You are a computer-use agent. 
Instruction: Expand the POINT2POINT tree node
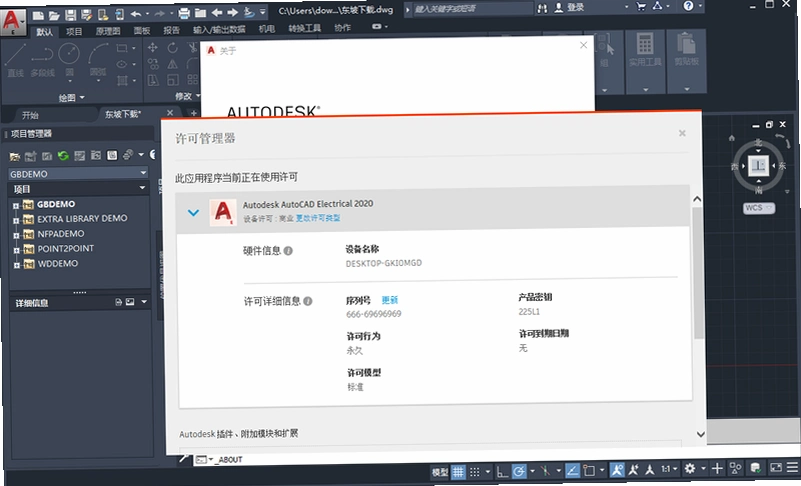tap(16, 250)
